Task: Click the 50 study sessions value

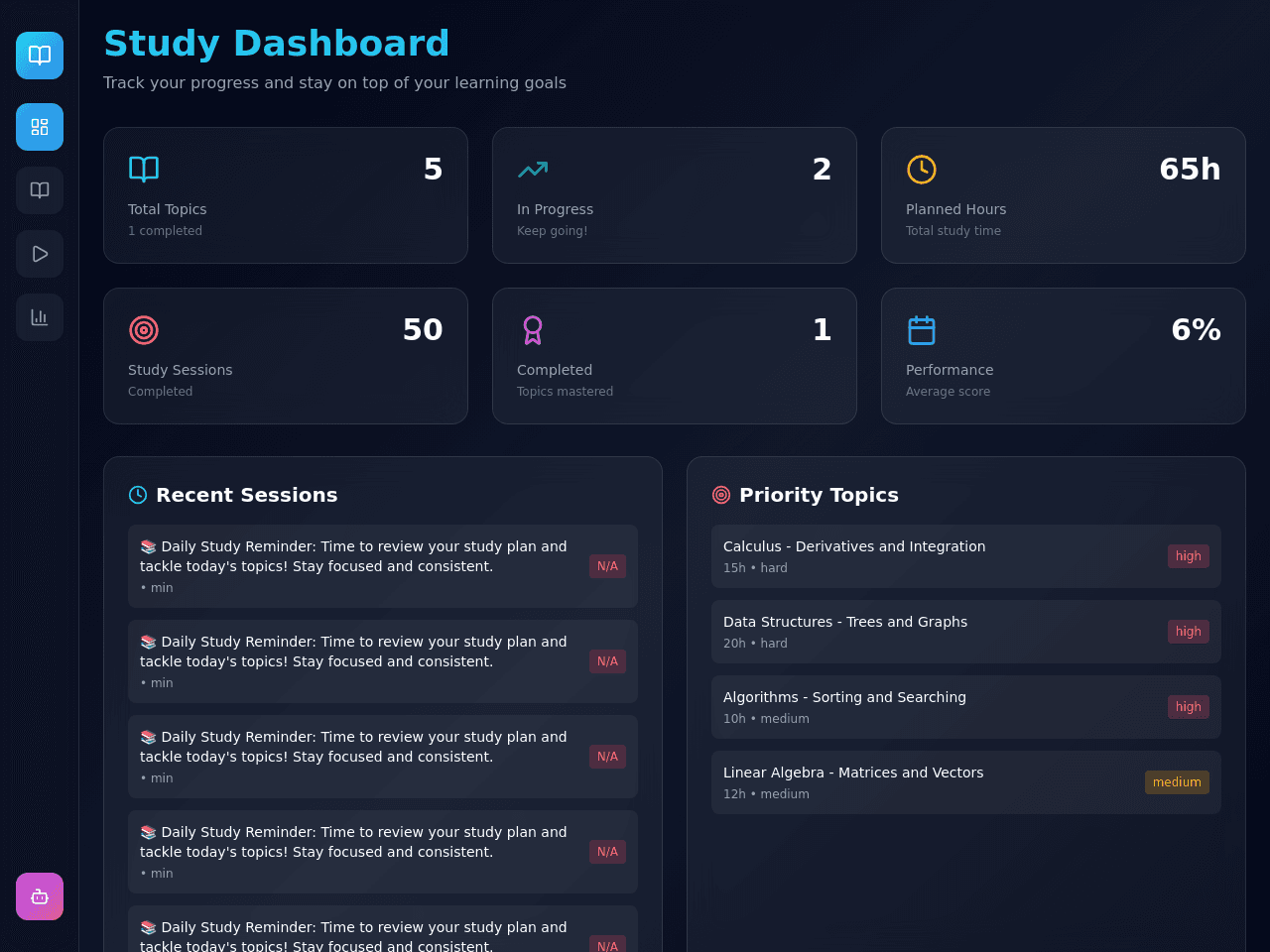Action: [423, 330]
